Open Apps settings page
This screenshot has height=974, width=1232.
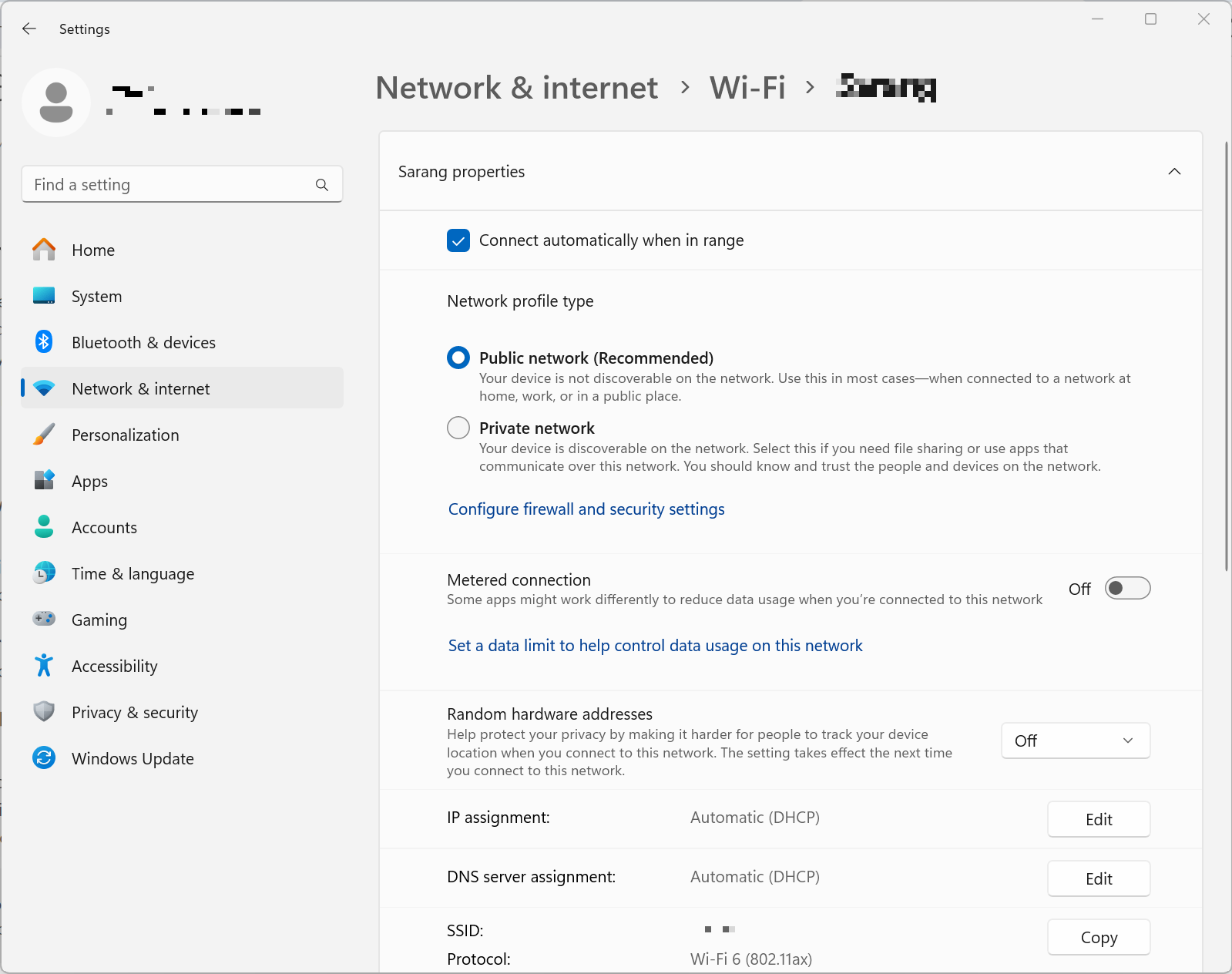coord(182,481)
